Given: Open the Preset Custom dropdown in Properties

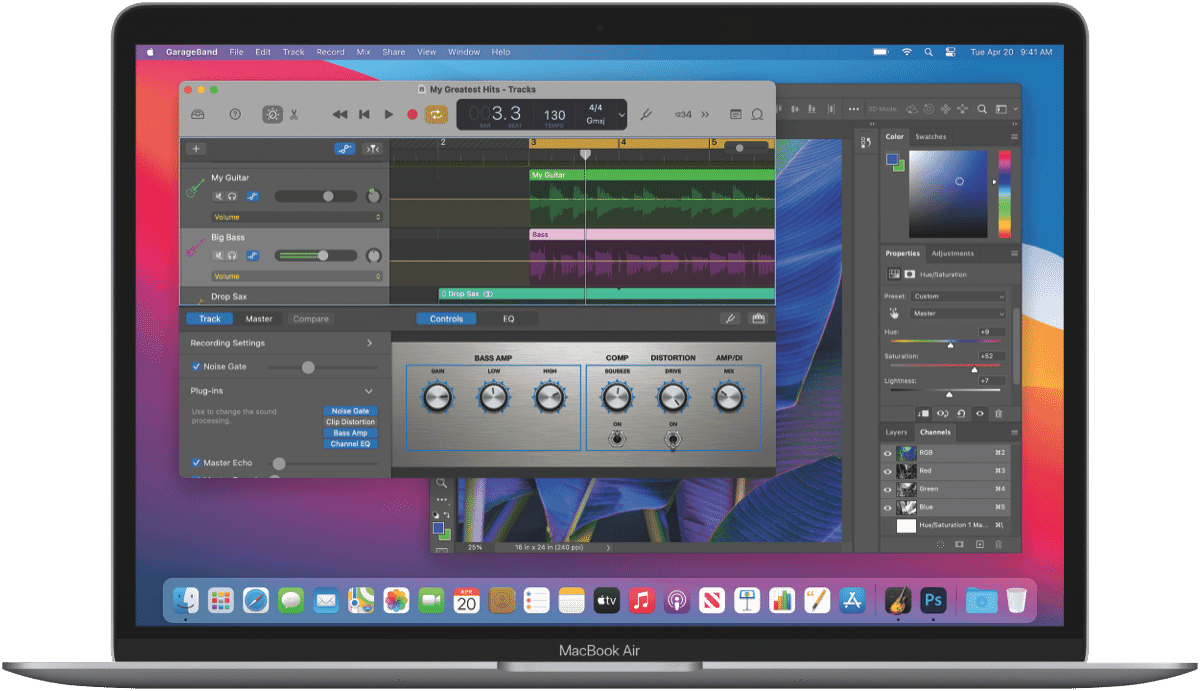Looking at the screenshot, I should pyautogui.click(x=958, y=296).
